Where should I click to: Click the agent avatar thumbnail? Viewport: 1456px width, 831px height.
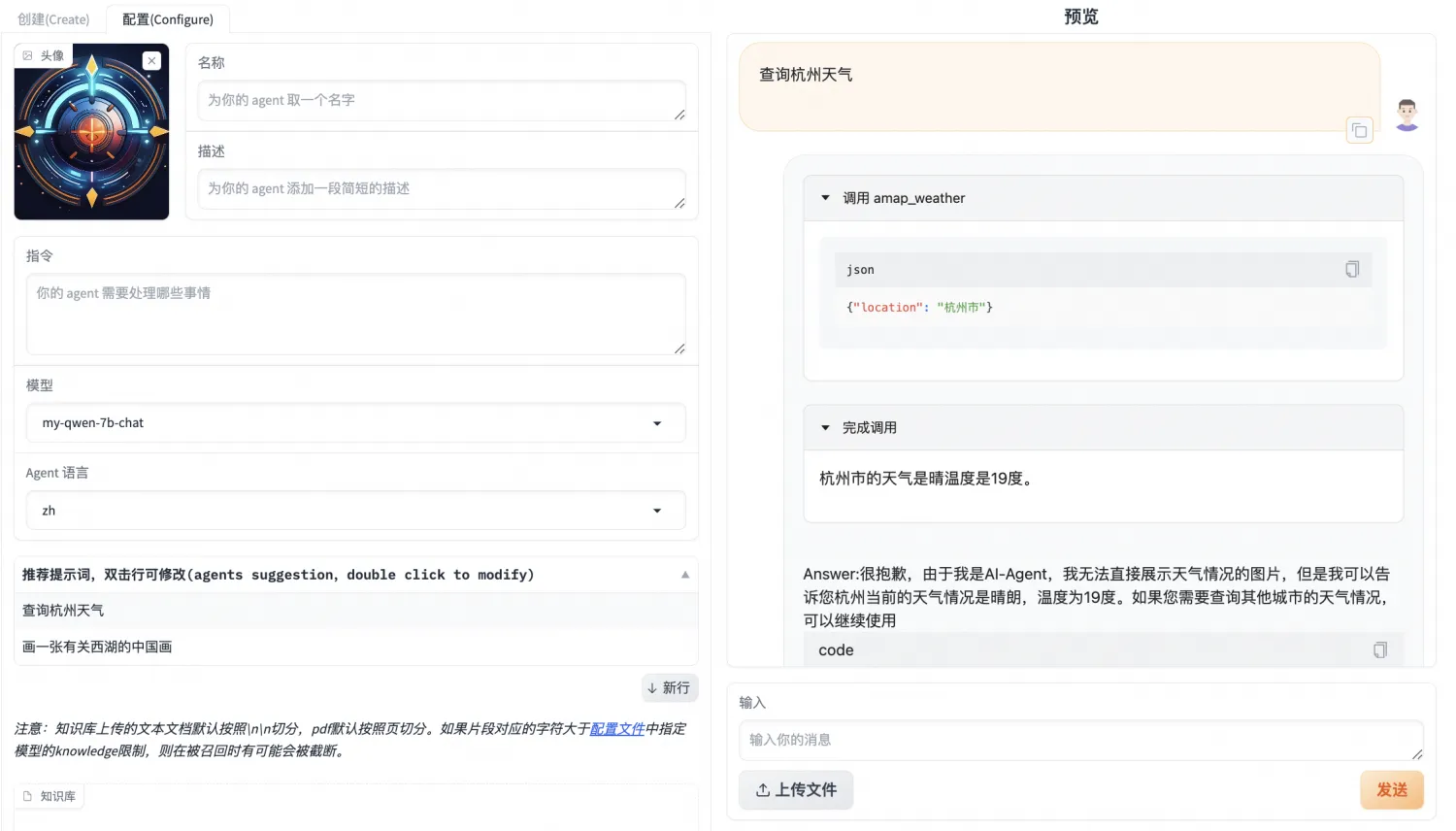pyautogui.click(x=91, y=131)
